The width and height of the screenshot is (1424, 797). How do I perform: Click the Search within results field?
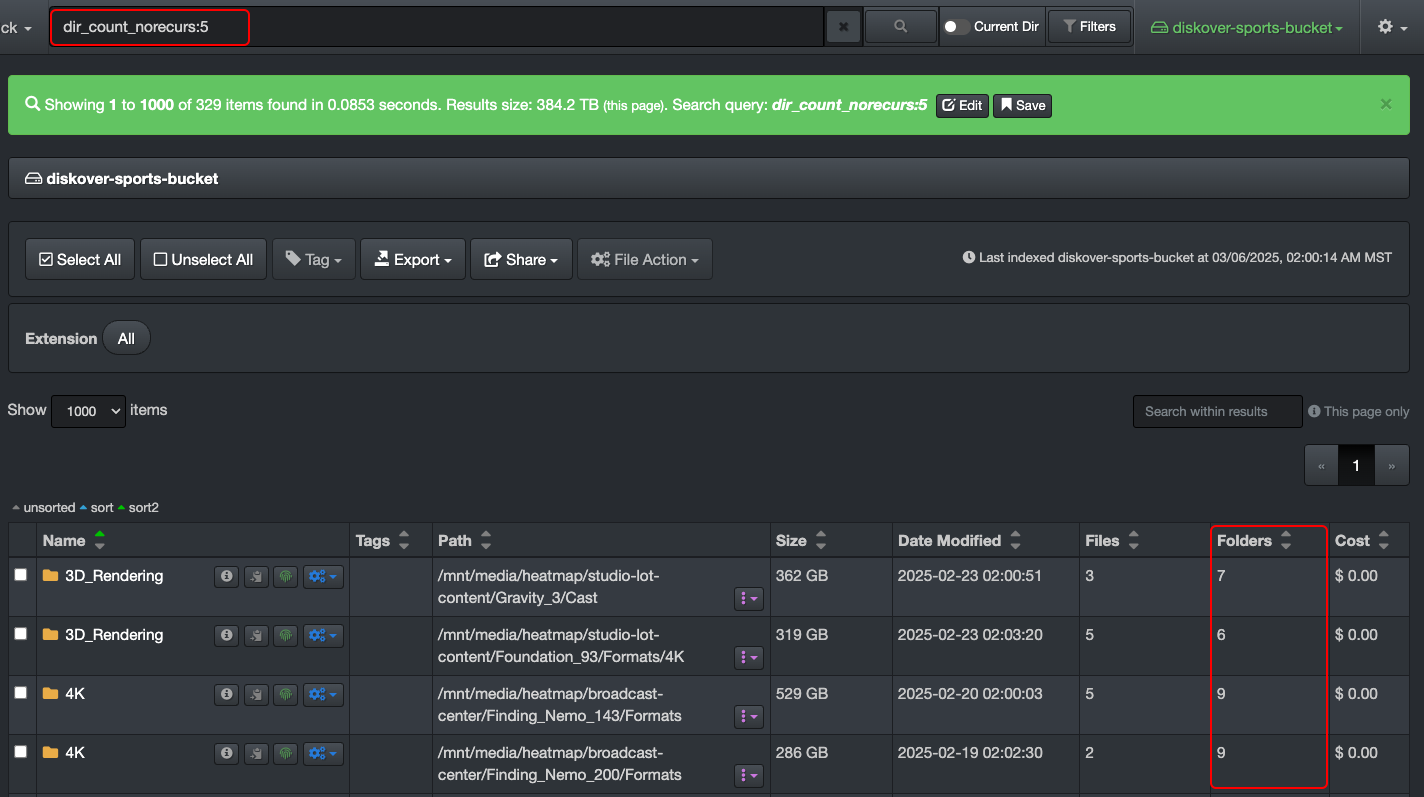(1217, 412)
